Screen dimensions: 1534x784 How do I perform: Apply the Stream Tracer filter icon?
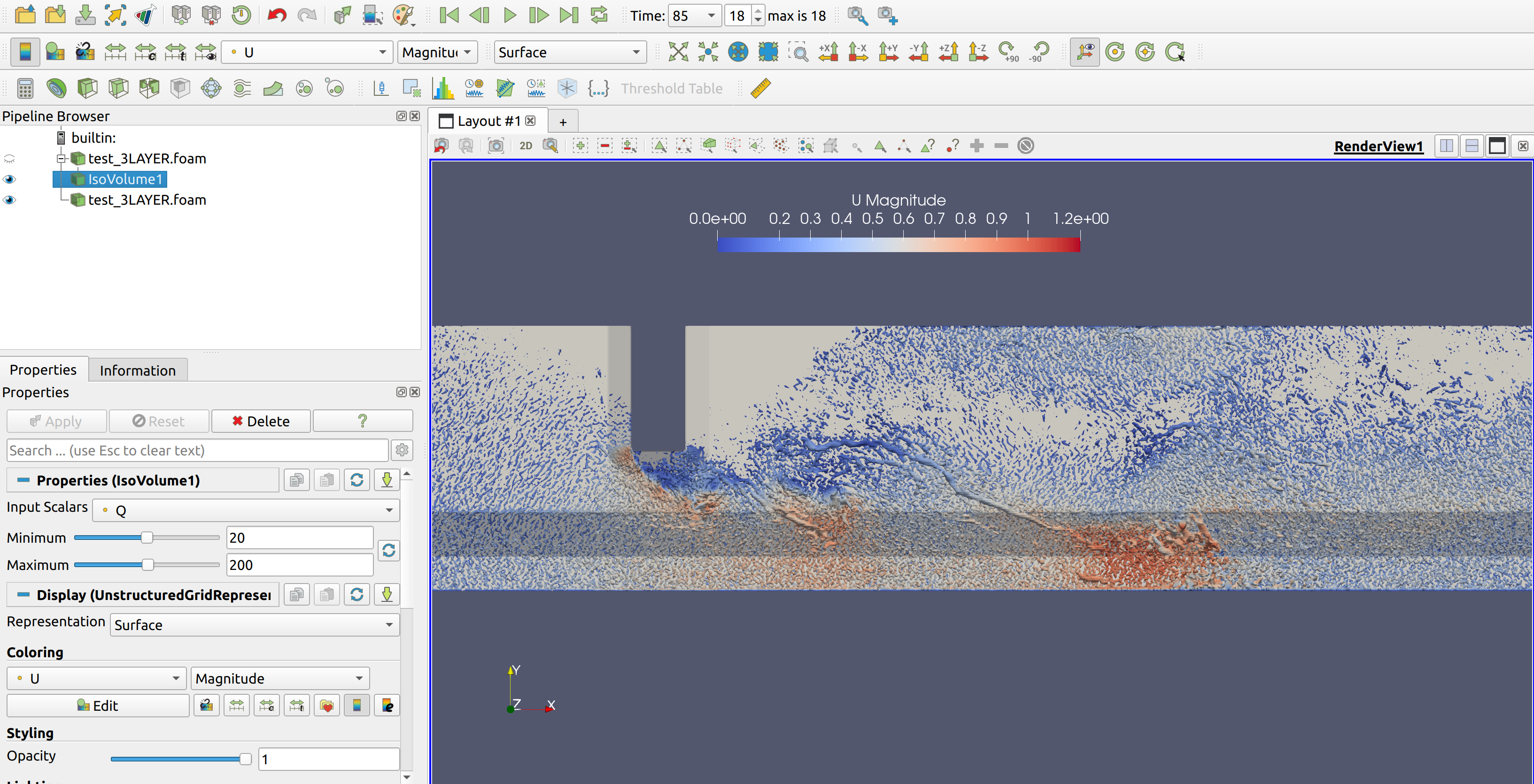click(x=242, y=89)
